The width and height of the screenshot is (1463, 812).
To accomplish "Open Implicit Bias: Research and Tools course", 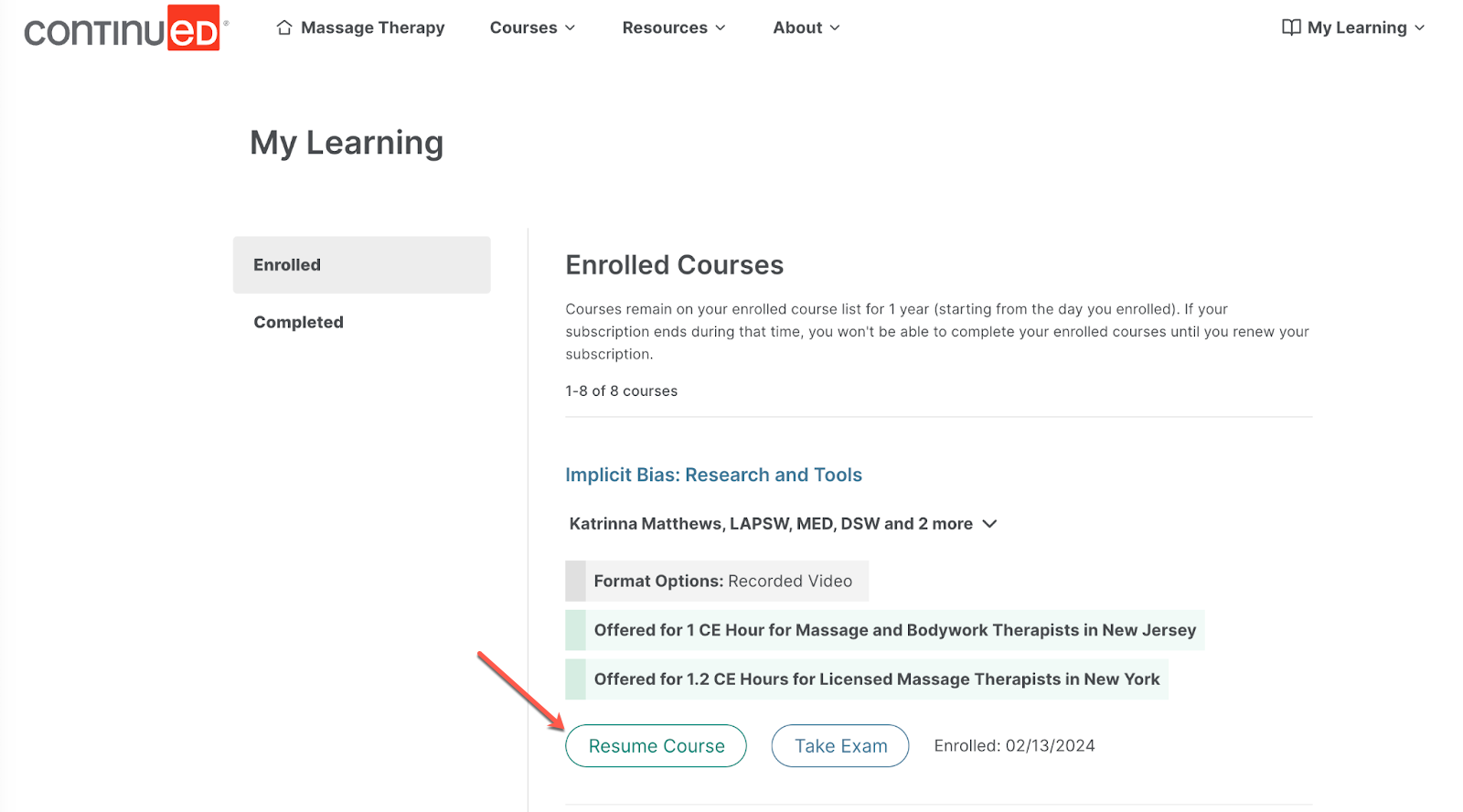I will tap(713, 475).
